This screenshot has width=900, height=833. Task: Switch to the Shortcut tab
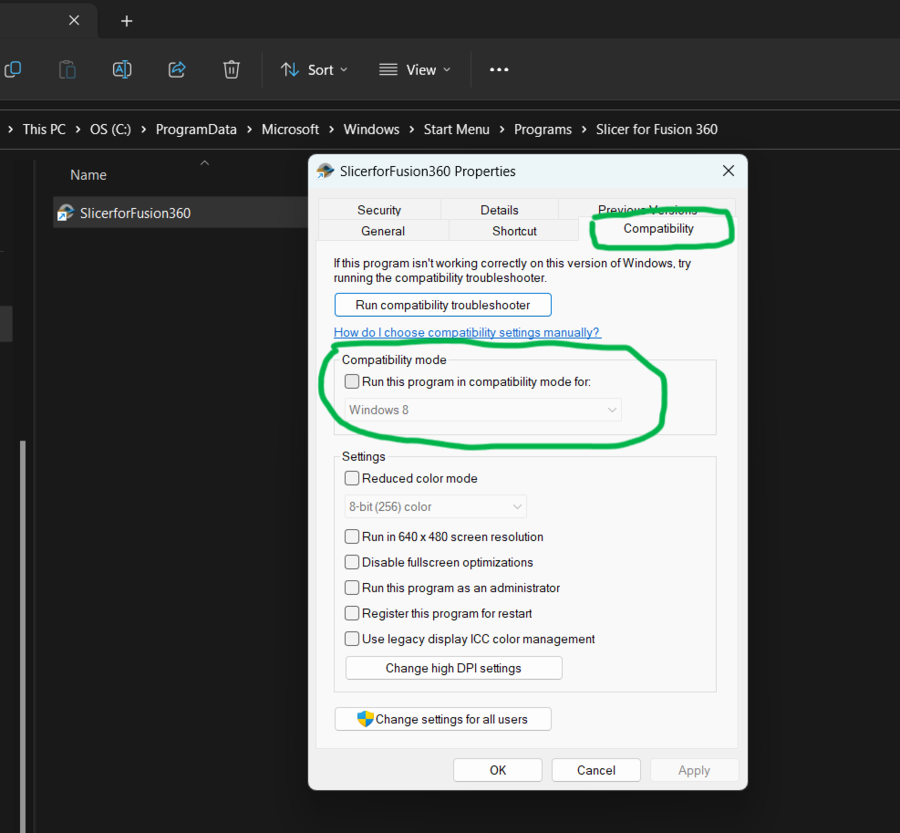tap(514, 231)
